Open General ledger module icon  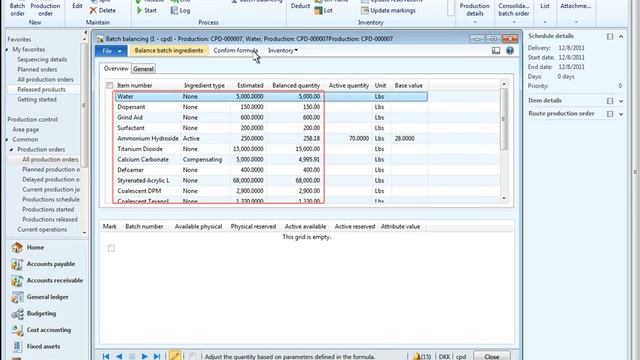tap(17, 297)
